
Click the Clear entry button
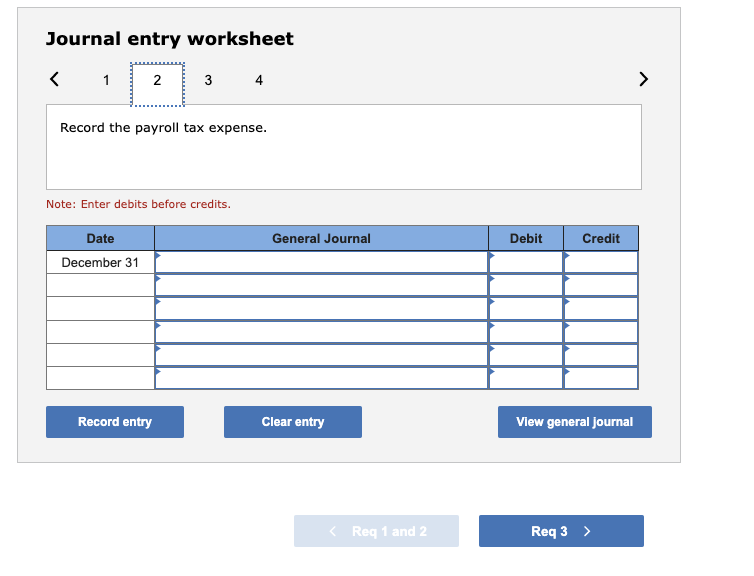(293, 422)
